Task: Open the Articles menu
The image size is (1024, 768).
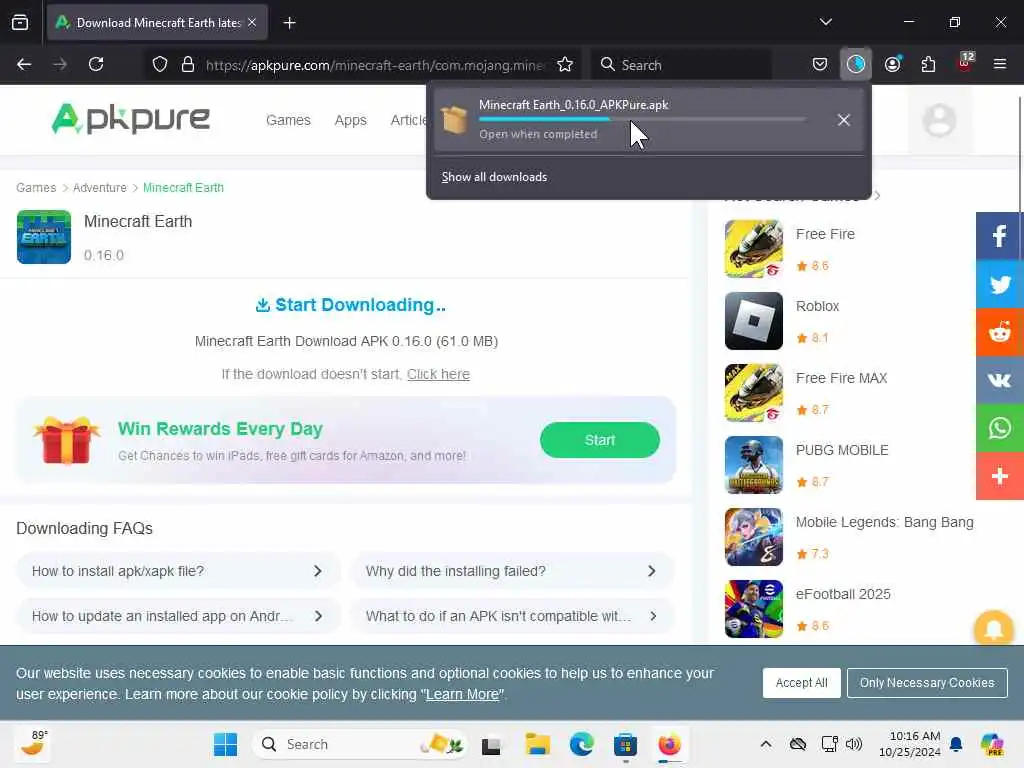Action: point(408,120)
